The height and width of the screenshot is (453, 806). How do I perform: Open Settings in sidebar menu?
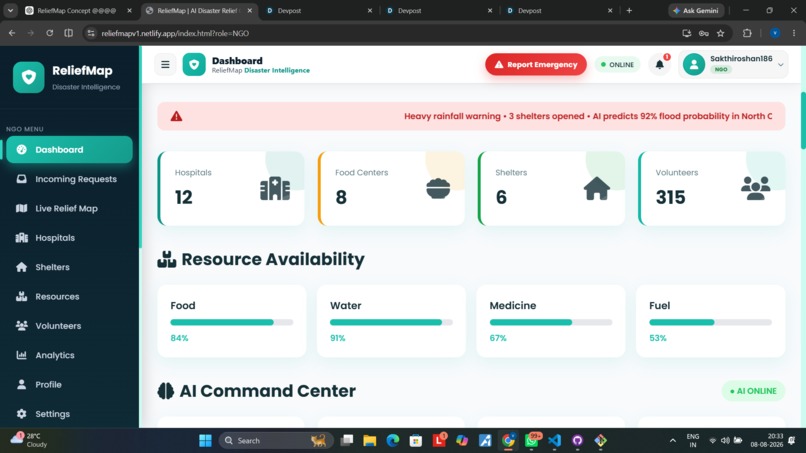coord(69,413)
